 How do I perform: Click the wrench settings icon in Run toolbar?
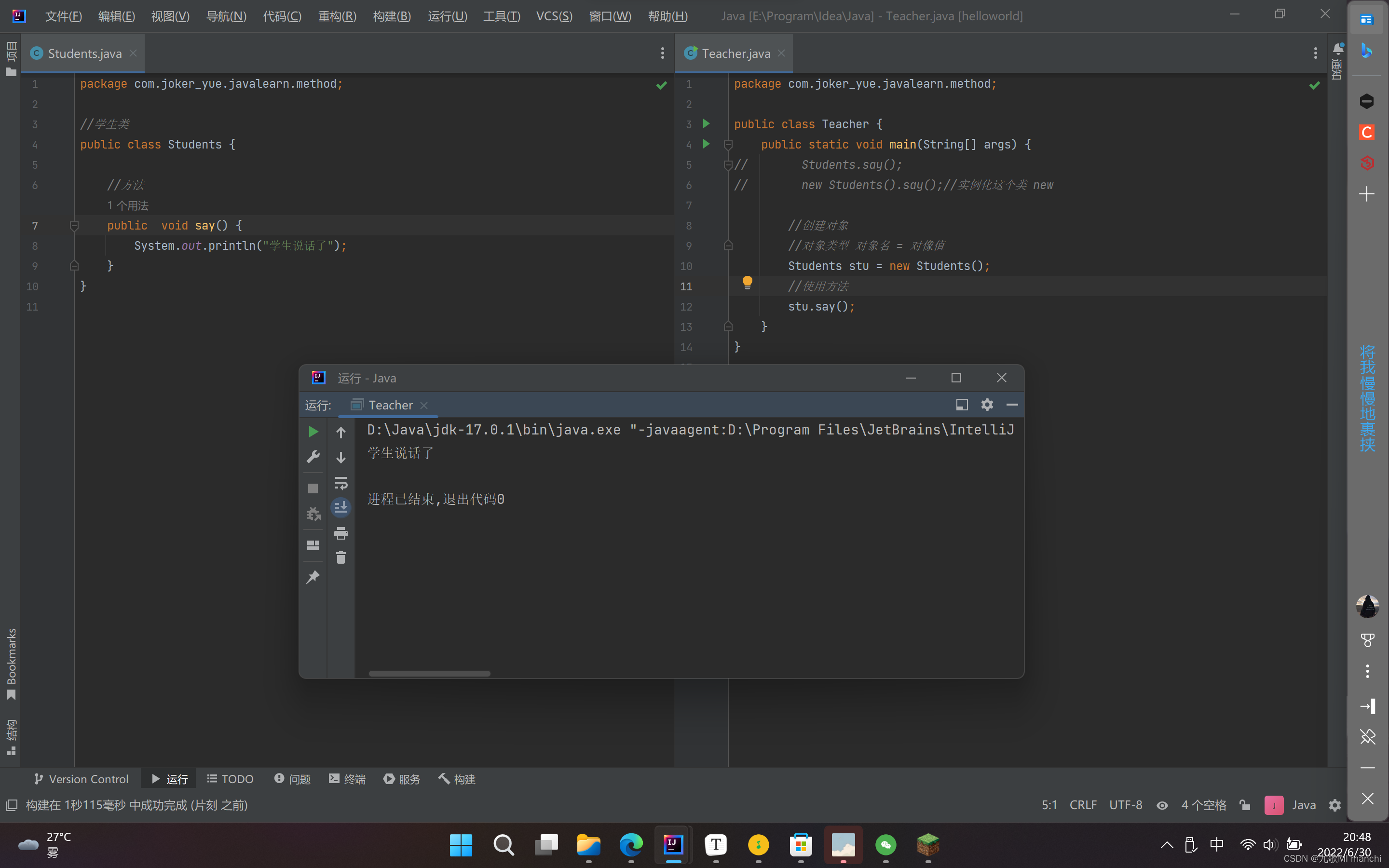[313, 457]
